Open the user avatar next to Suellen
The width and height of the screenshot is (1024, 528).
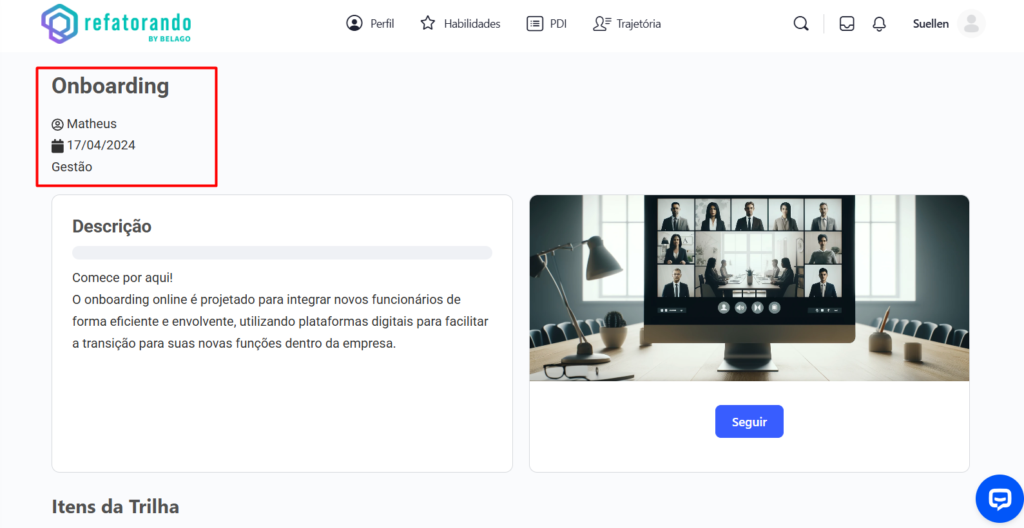[970, 24]
